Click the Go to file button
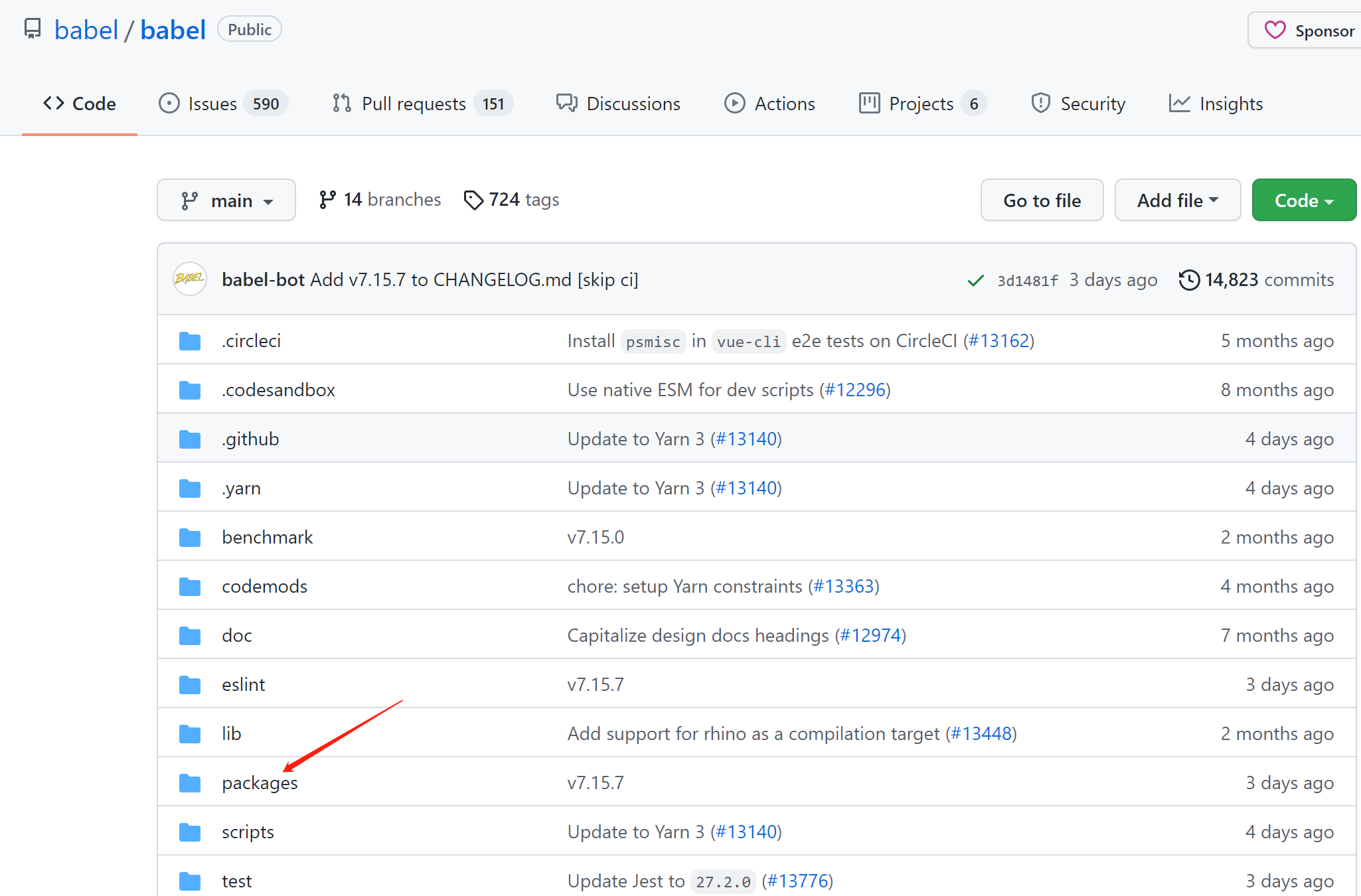 (1042, 200)
